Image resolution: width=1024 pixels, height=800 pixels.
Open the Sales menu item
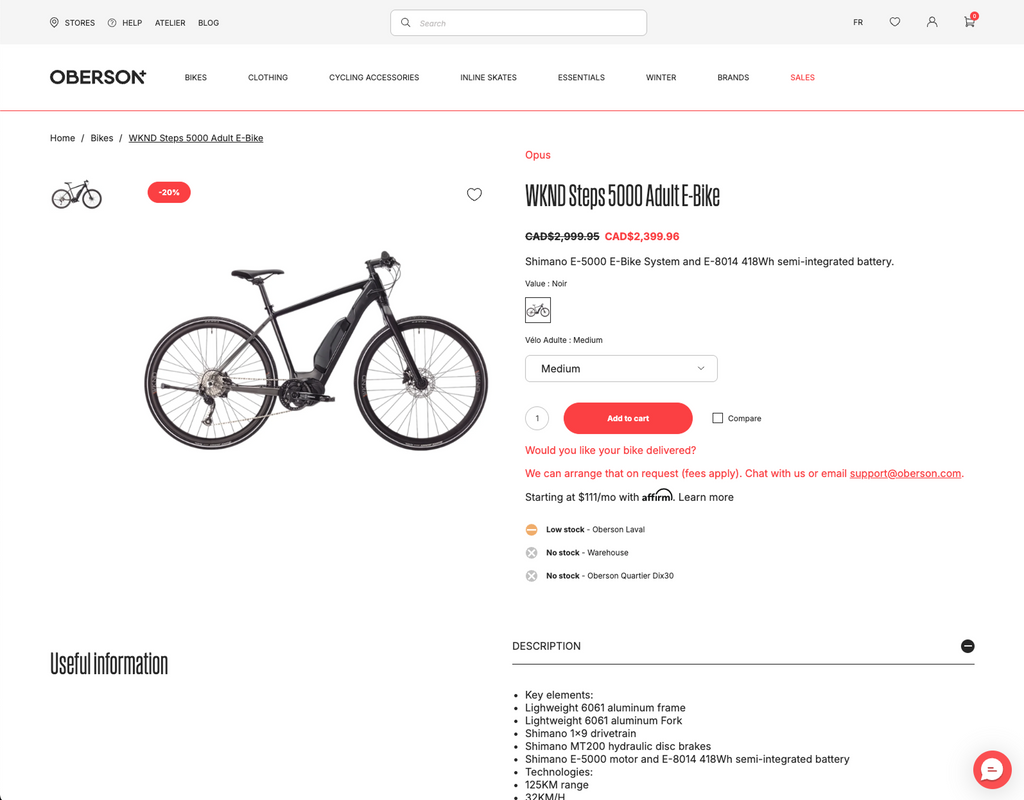(x=802, y=77)
